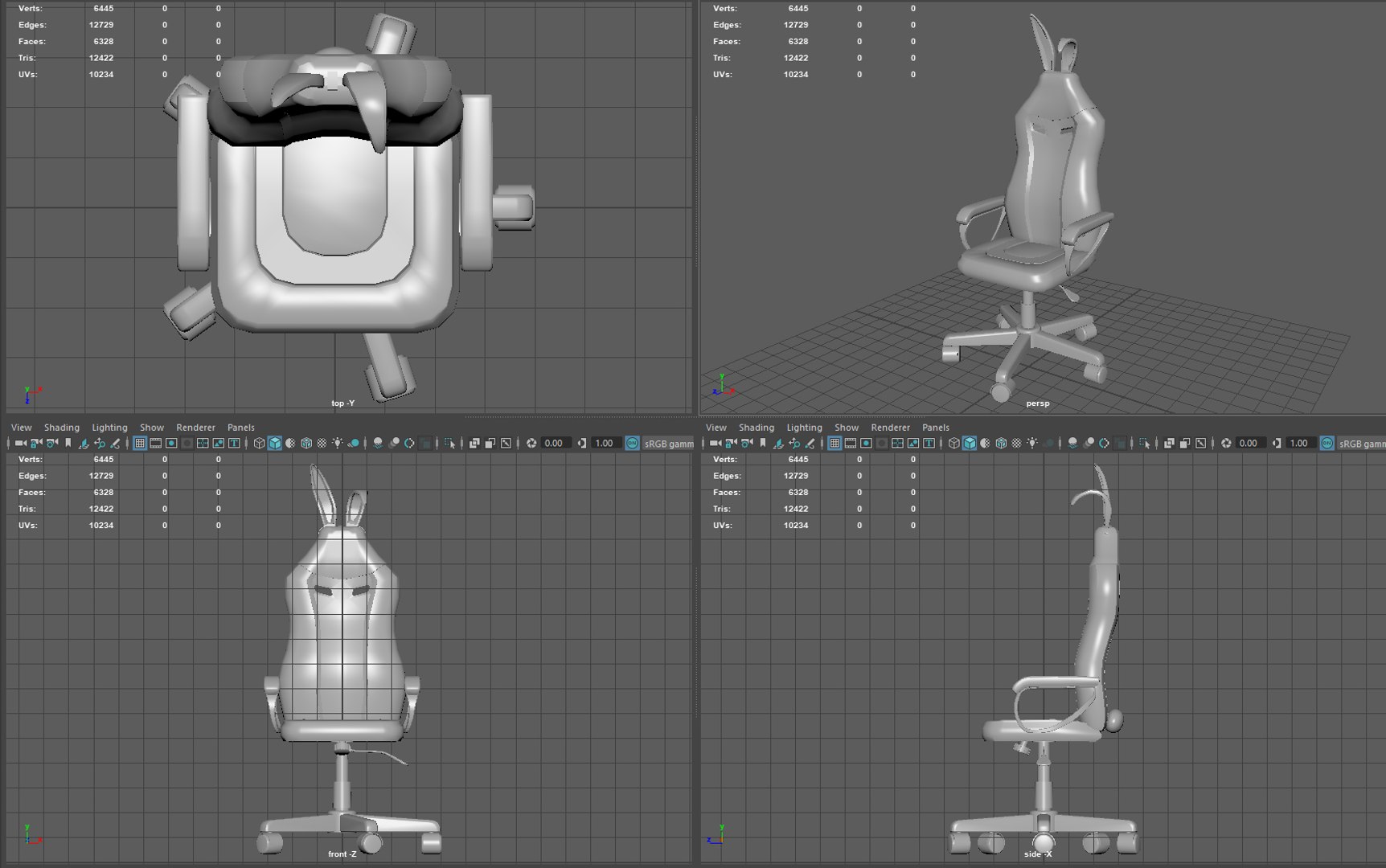1386x868 pixels.
Task: Open Renderer menu of side panel
Action: tap(890, 428)
